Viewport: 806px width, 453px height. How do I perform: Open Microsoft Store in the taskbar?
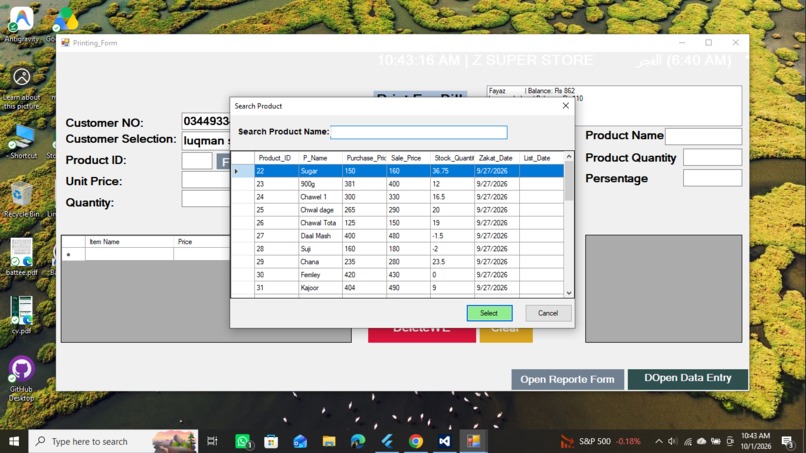271,441
